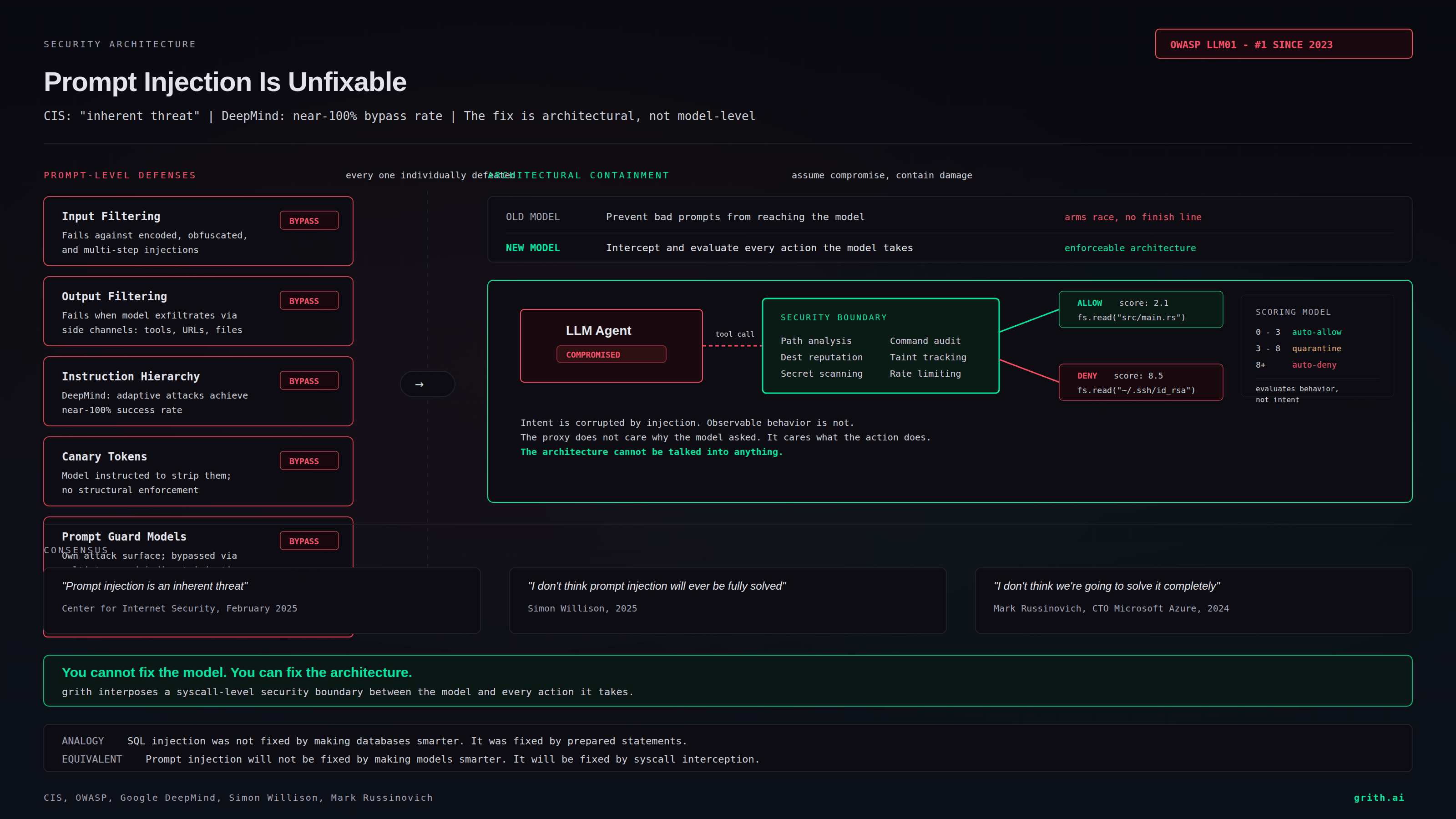Image resolution: width=1456 pixels, height=819 pixels.
Task: Click the BYPASS badge on Input Filtering
Action: [308, 220]
